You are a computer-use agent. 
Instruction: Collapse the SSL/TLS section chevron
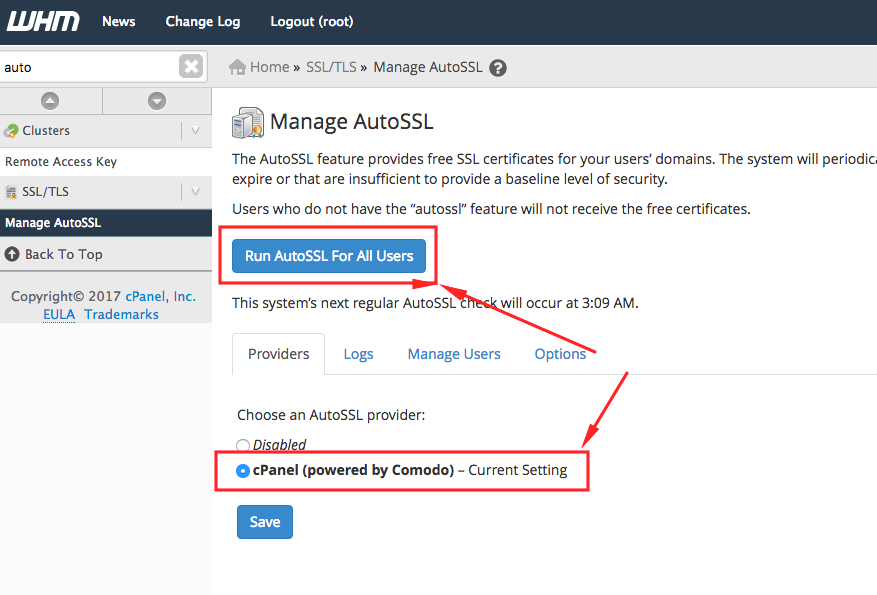(x=195, y=192)
